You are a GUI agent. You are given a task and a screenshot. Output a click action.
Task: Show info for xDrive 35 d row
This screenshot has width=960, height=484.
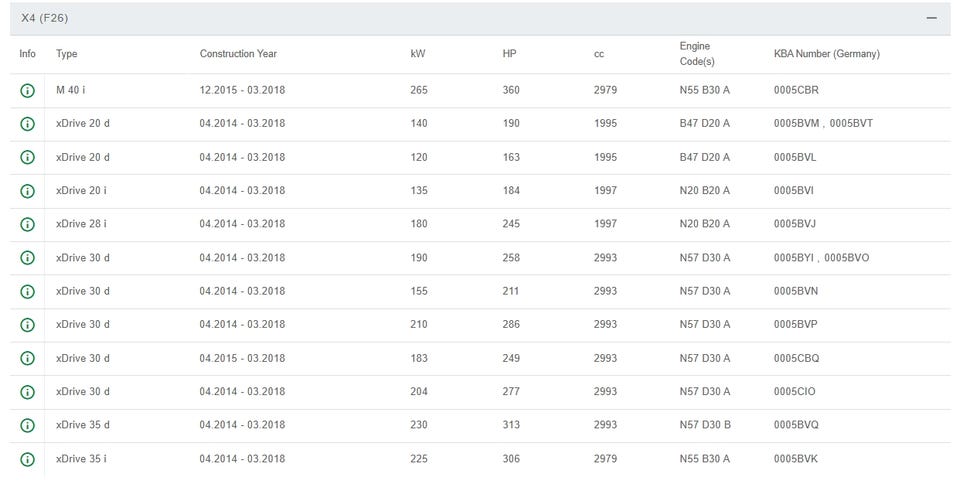click(x=28, y=425)
